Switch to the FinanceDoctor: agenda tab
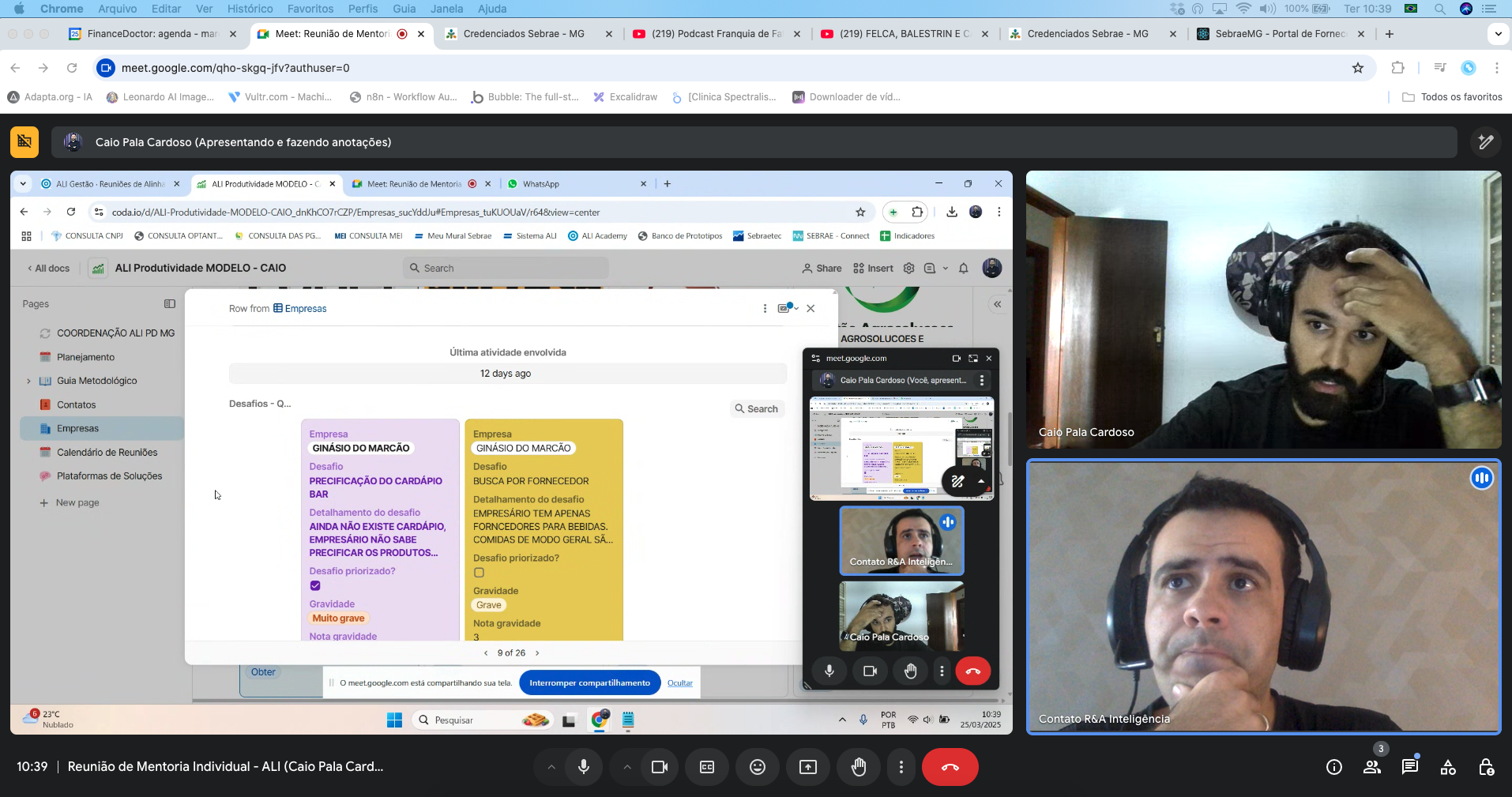1512x797 pixels. pos(153,34)
